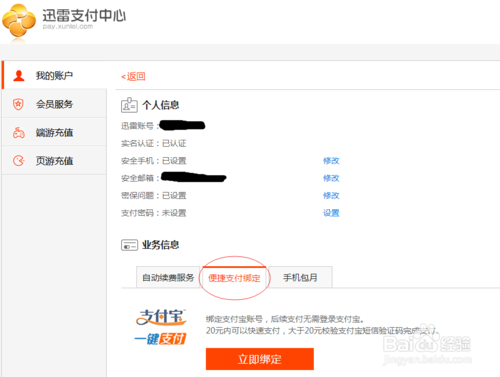Image resolution: width=500 pixels, height=377 pixels.
Task: Click the 会员服务 shield icon
Action: coord(18,104)
